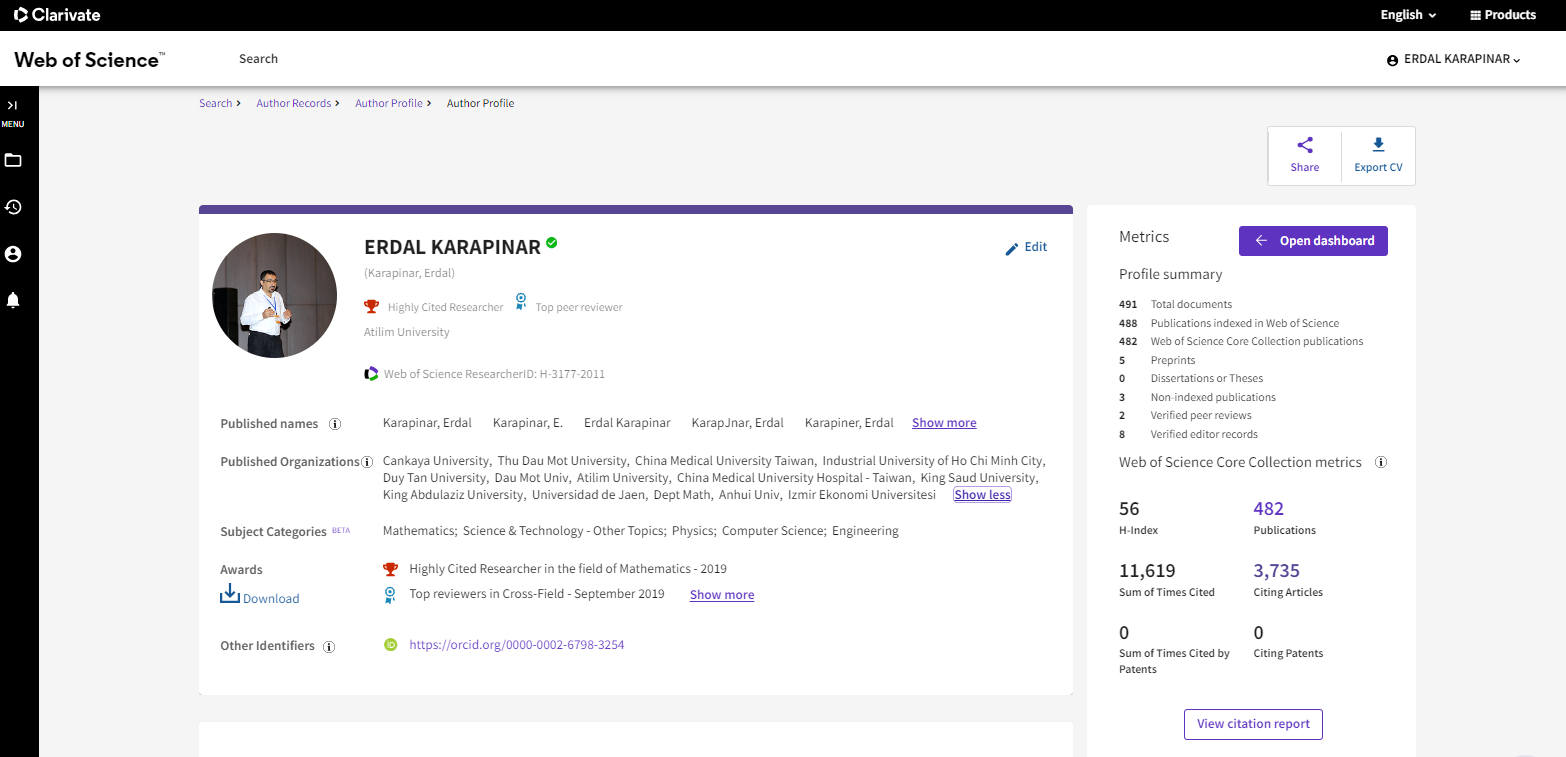Open the ORCID profile link
Viewport: 1566px width, 757px height.
point(516,645)
